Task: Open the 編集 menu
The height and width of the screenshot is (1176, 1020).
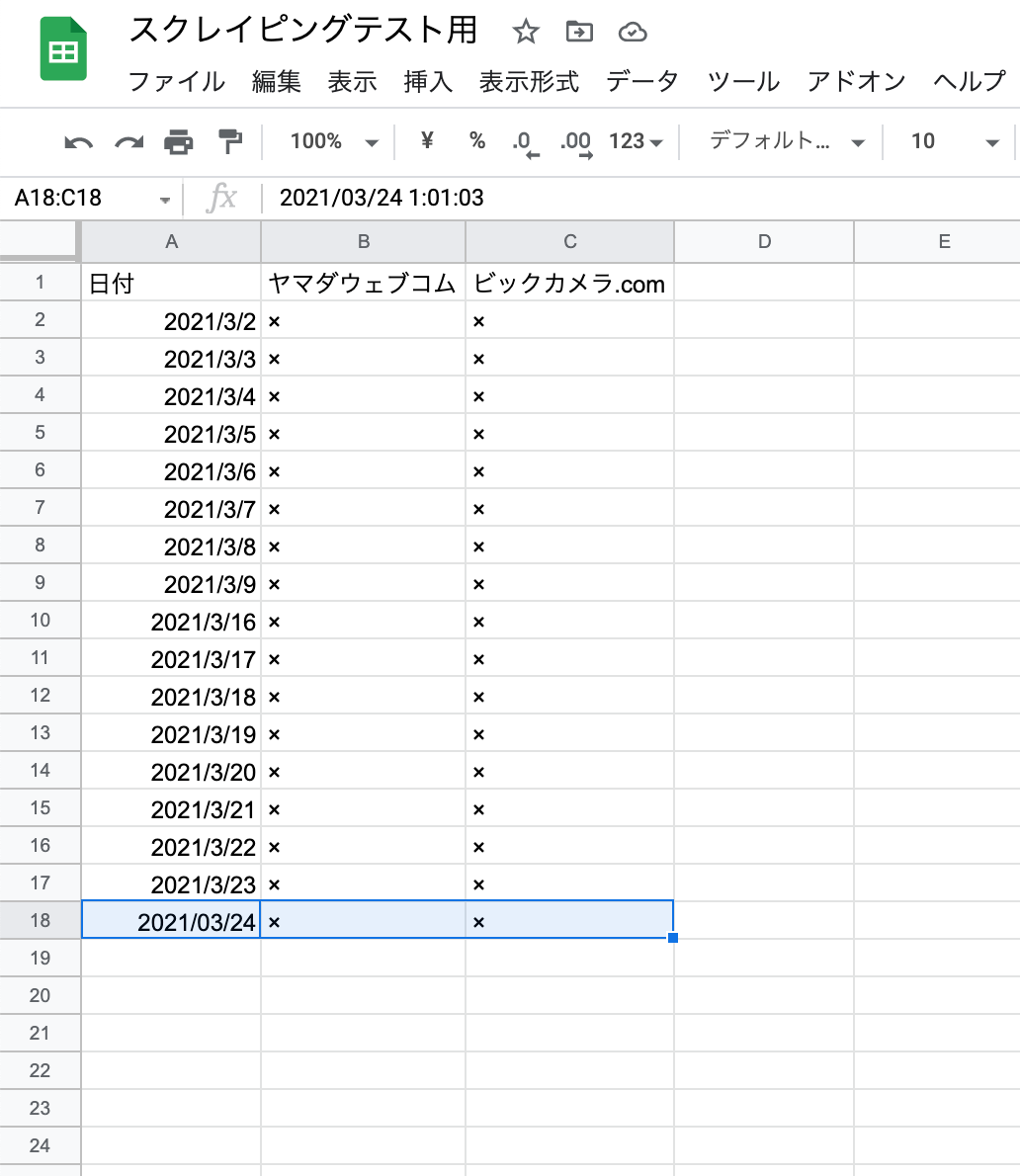Action: pos(277,81)
